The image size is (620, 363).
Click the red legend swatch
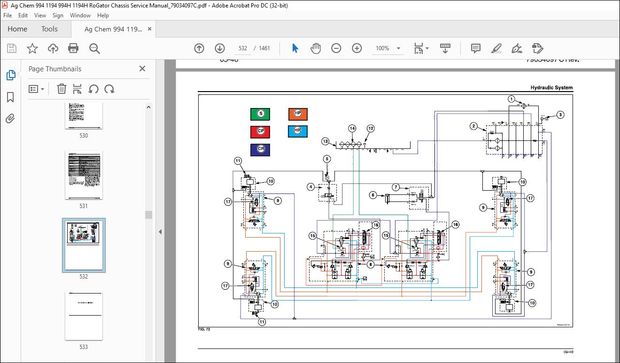260,131
